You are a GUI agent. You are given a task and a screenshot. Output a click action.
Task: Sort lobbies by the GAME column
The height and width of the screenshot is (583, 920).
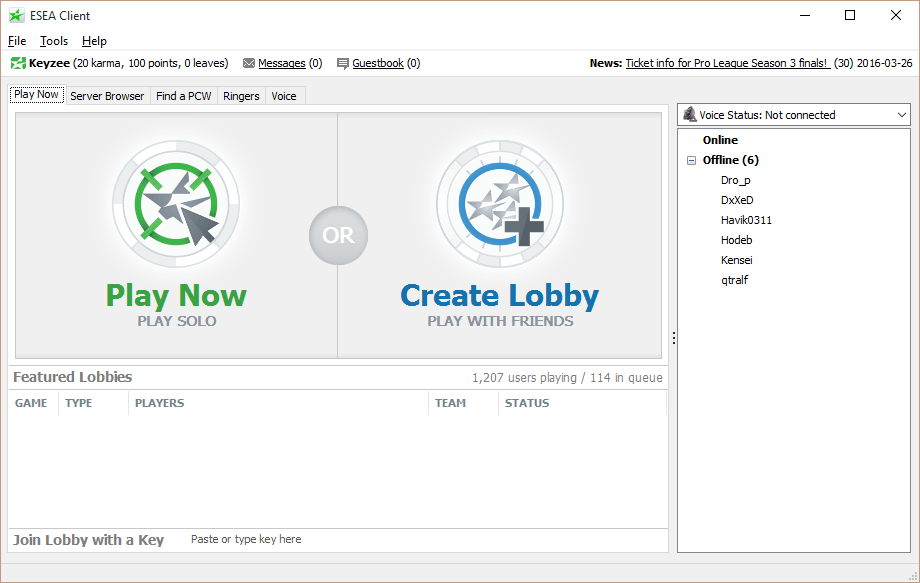tap(33, 403)
